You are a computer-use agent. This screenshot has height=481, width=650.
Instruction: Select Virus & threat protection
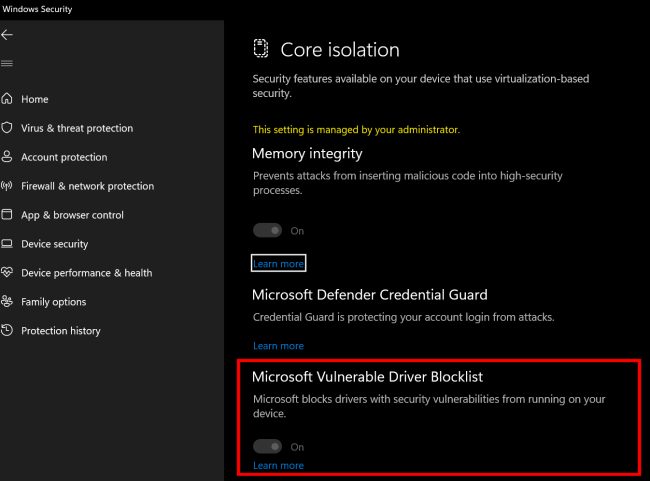(x=77, y=128)
